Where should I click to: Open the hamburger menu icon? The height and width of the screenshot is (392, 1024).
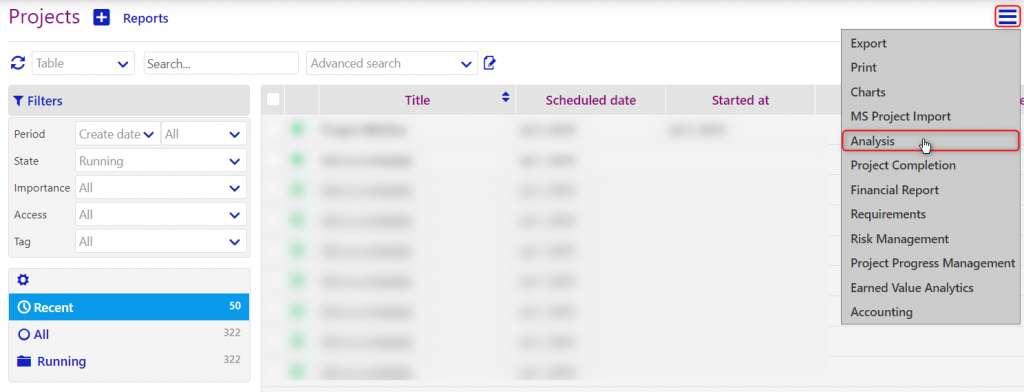(x=1008, y=16)
